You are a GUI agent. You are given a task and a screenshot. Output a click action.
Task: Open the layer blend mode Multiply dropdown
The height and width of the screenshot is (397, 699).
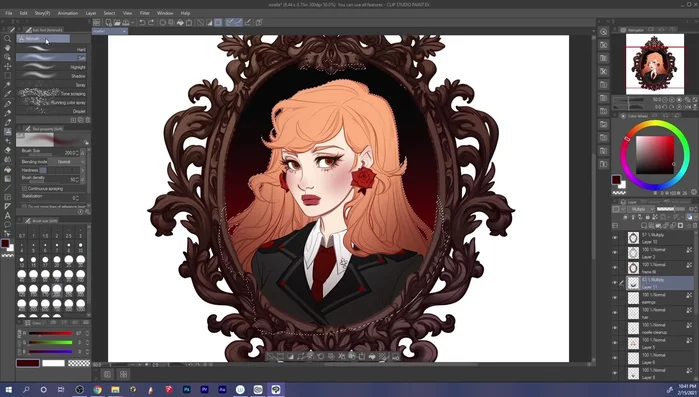tap(641, 209)
